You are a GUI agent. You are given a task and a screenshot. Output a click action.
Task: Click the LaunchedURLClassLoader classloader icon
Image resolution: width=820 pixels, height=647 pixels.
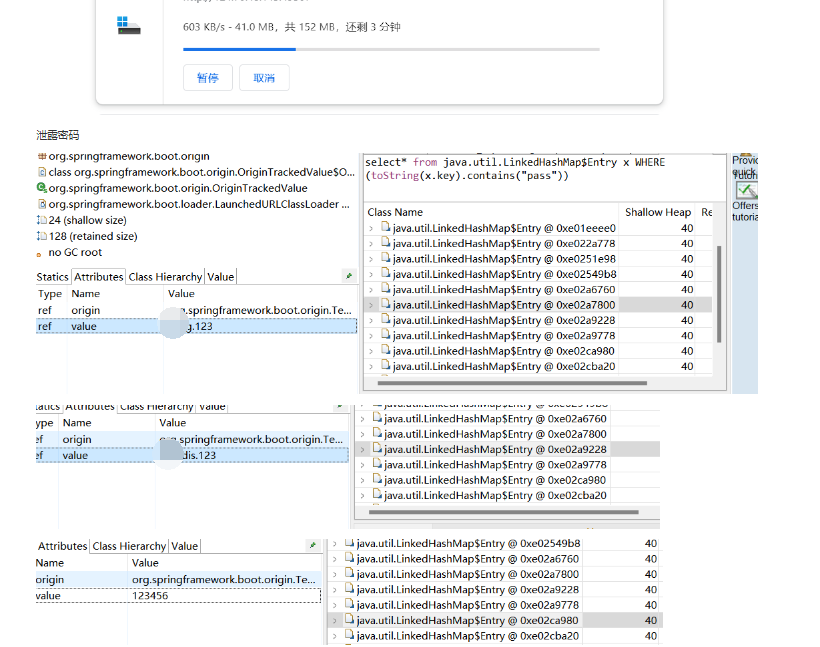pyautogui.click(x=41, y=204)
